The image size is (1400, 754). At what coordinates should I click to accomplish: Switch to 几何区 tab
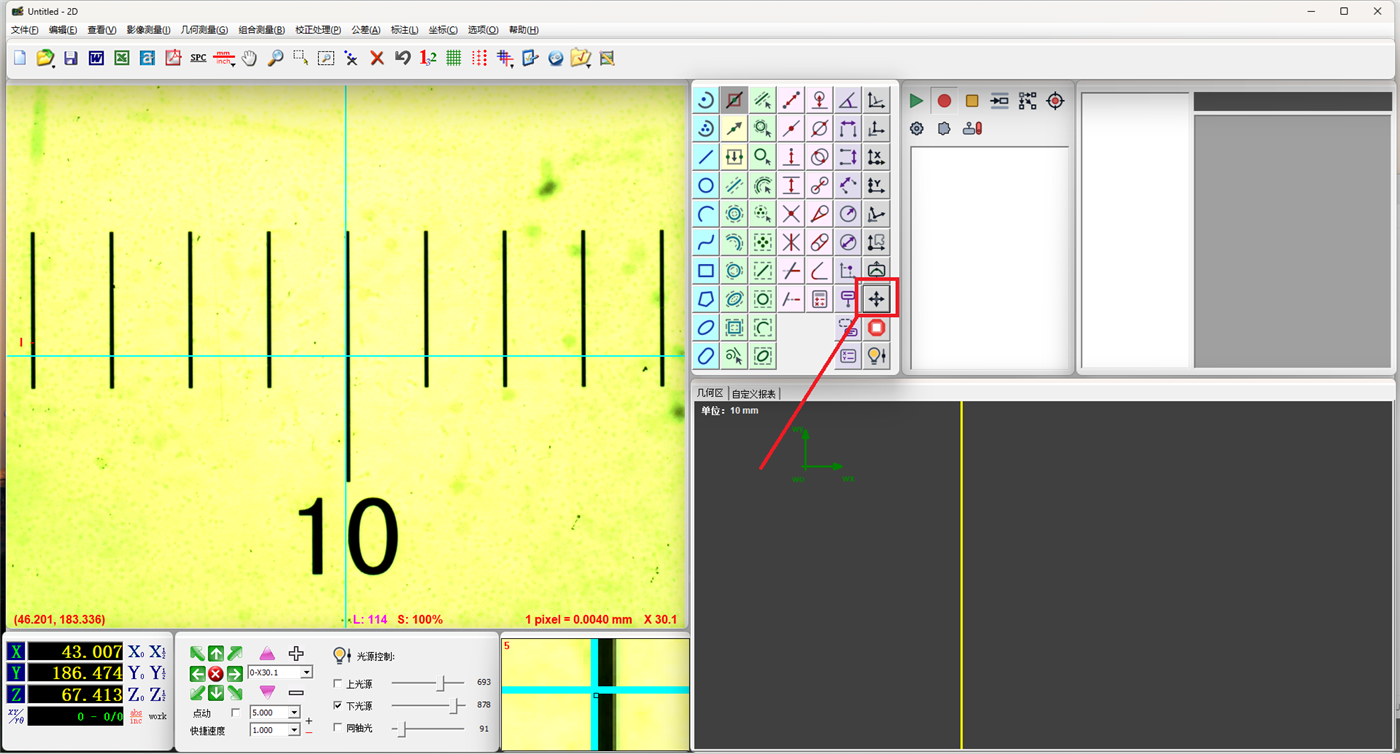tap(710, 394)
